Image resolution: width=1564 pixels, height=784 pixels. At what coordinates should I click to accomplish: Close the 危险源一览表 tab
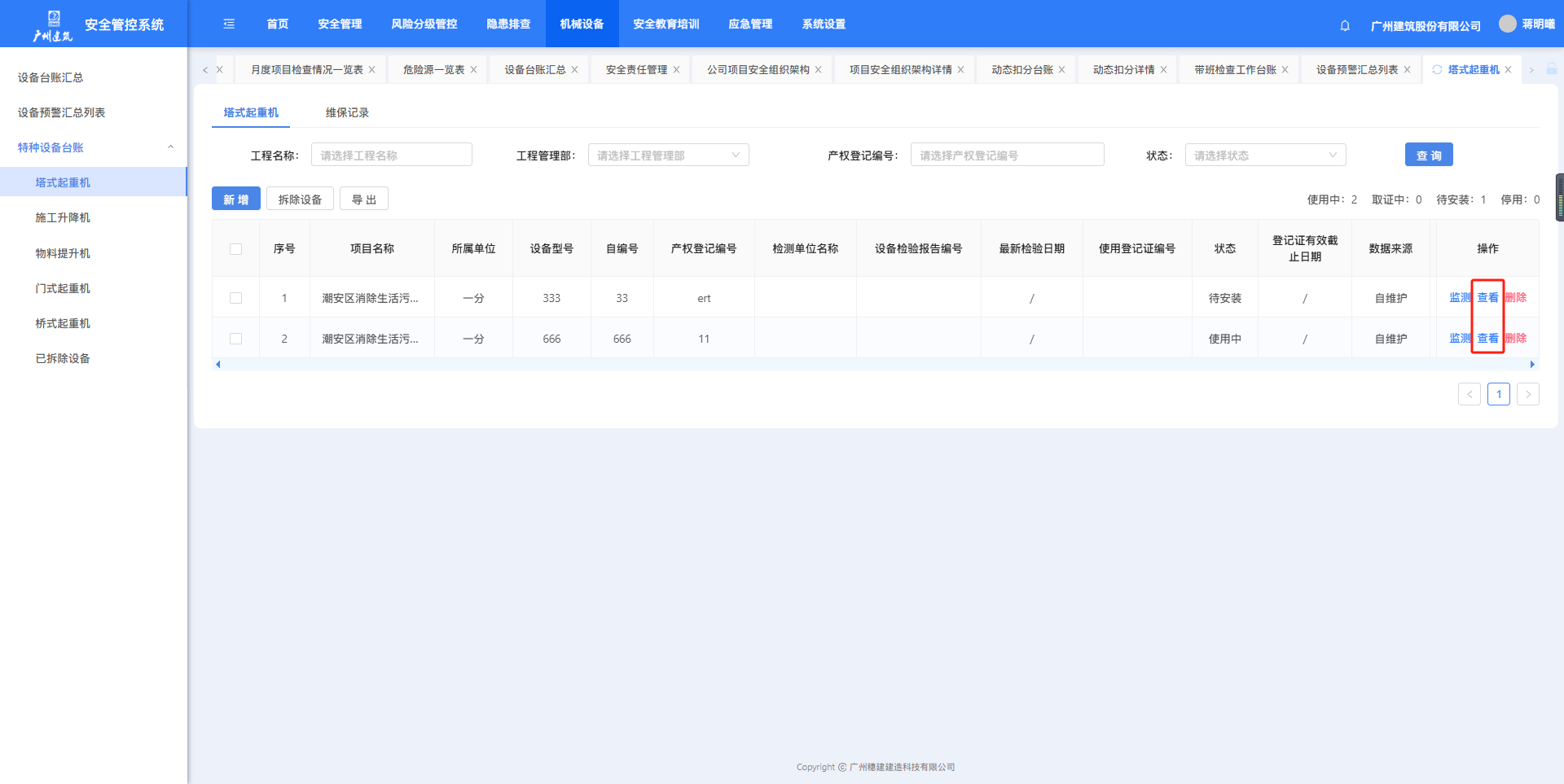tap(473, 70)
